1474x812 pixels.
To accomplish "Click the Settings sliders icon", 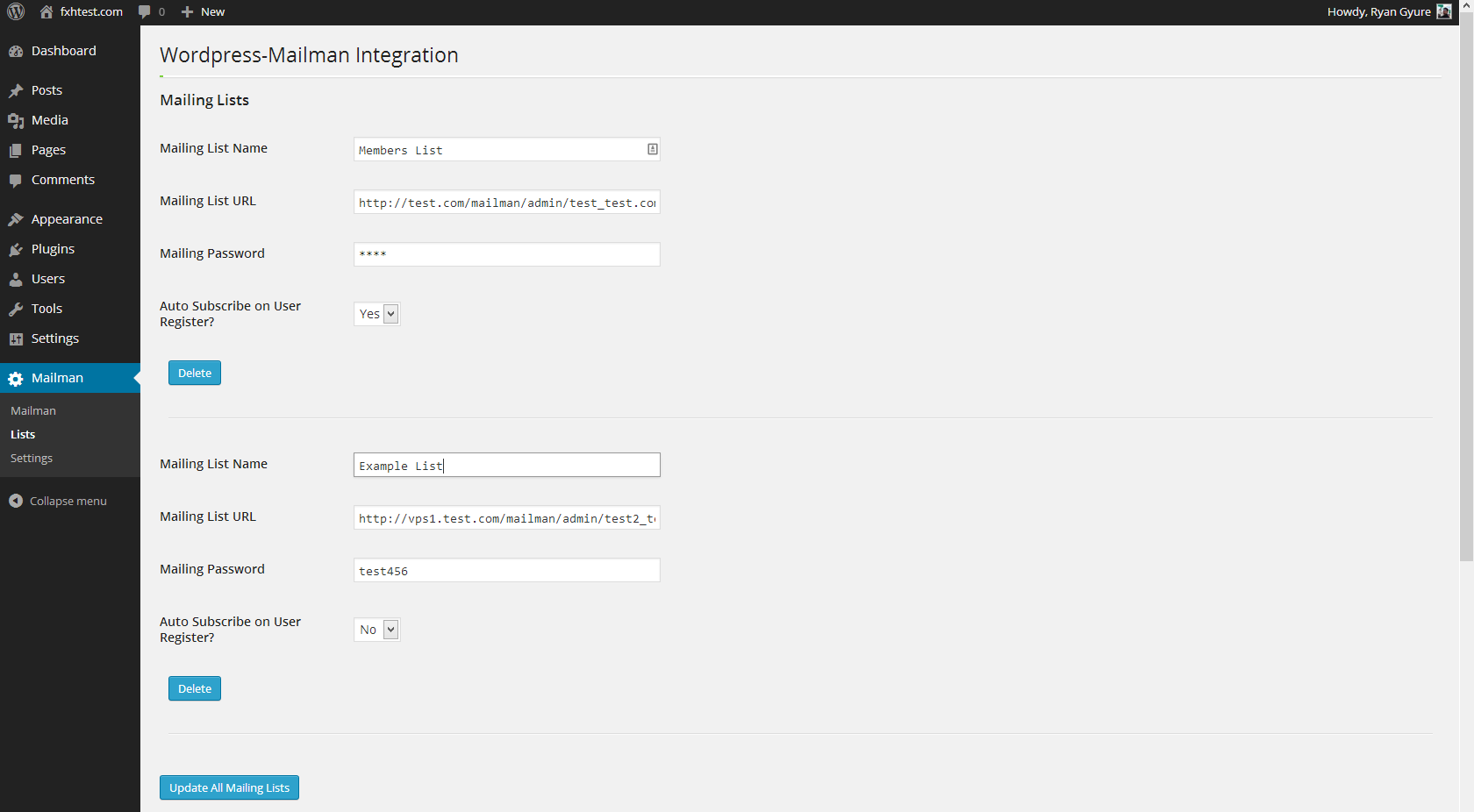I will [x=16, y=339].
